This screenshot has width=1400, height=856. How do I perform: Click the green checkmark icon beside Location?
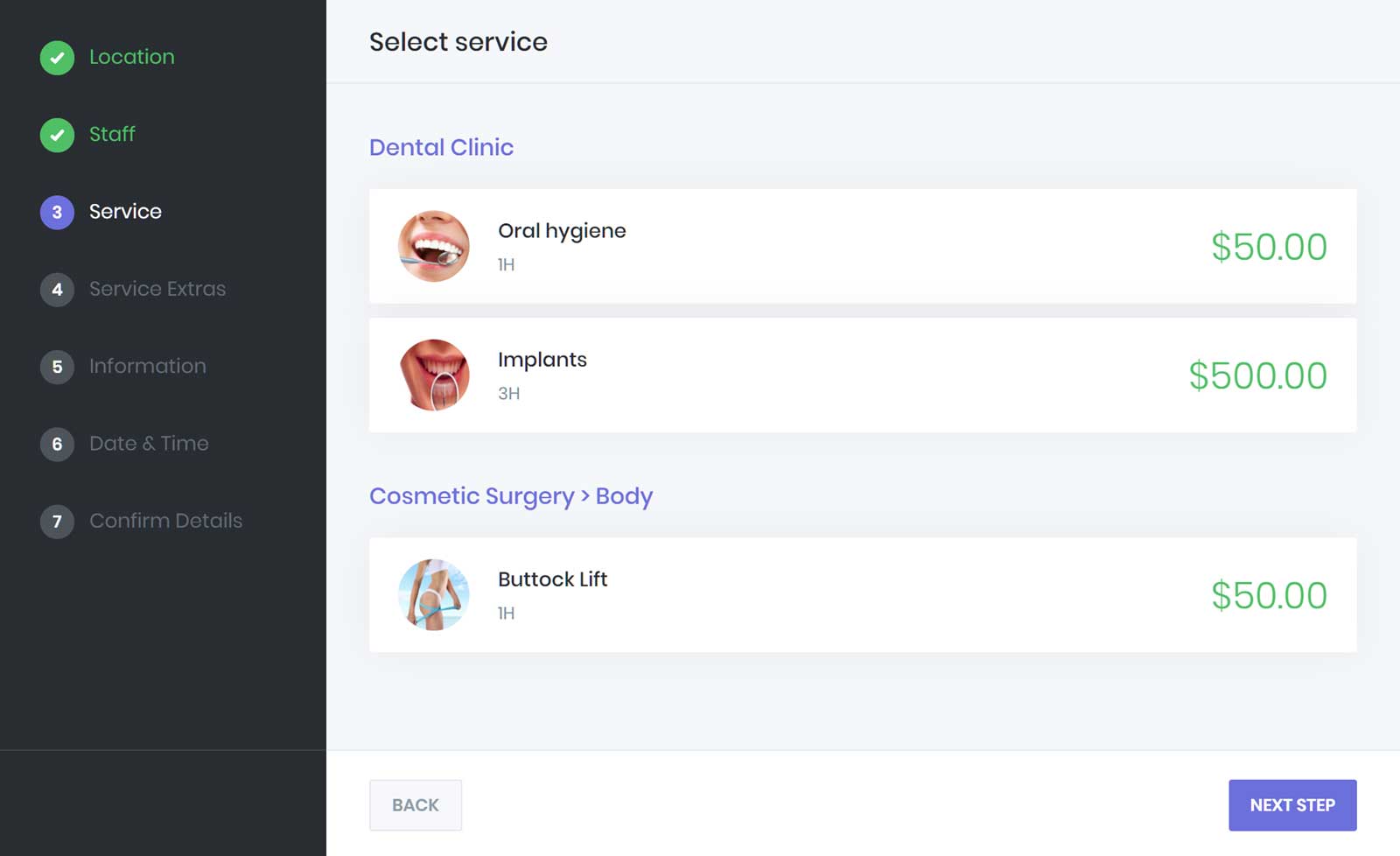pyautogui.click(x=57, y=58)
